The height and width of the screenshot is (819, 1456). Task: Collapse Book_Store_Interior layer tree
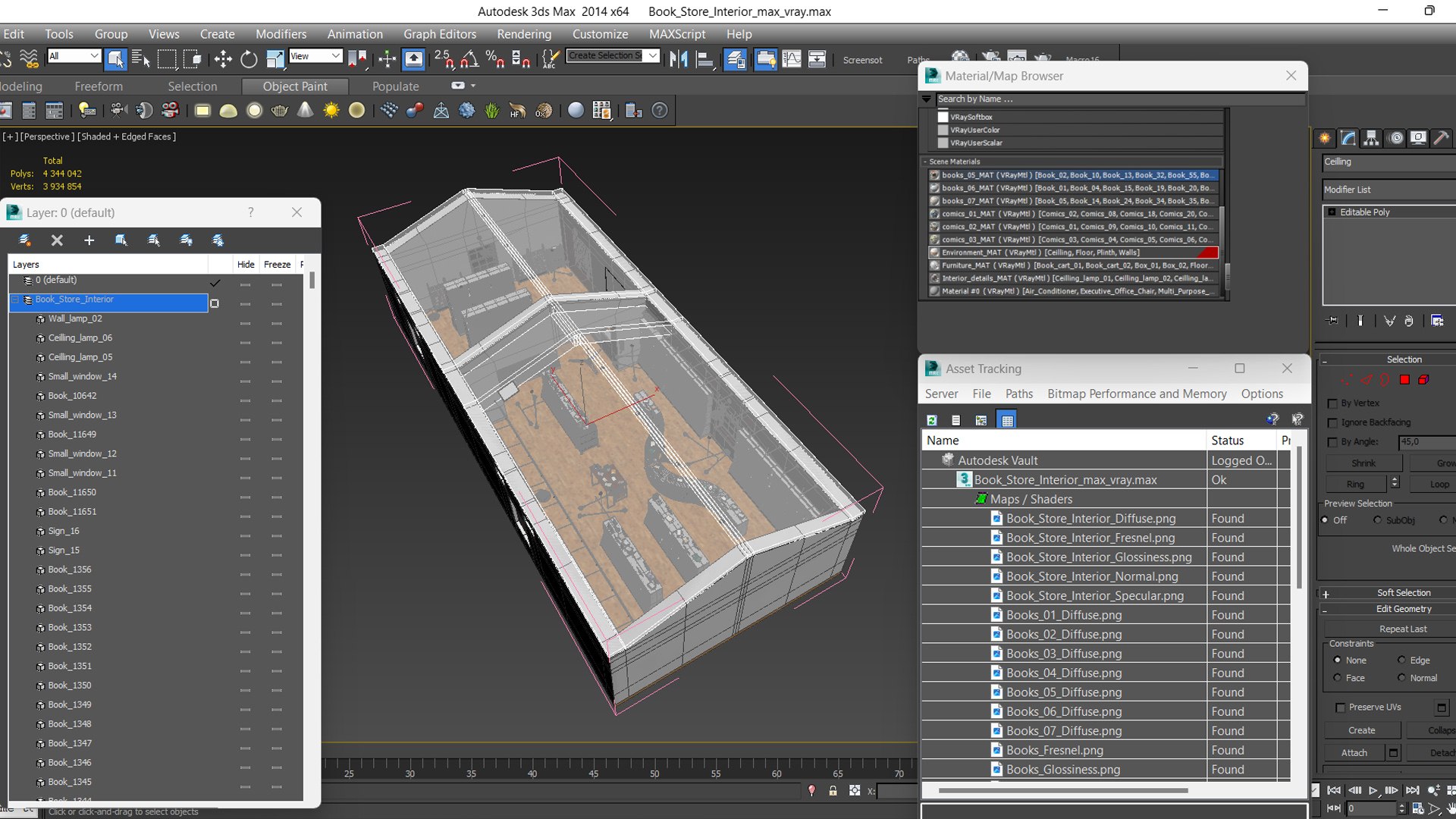click(x=15, y=300)
